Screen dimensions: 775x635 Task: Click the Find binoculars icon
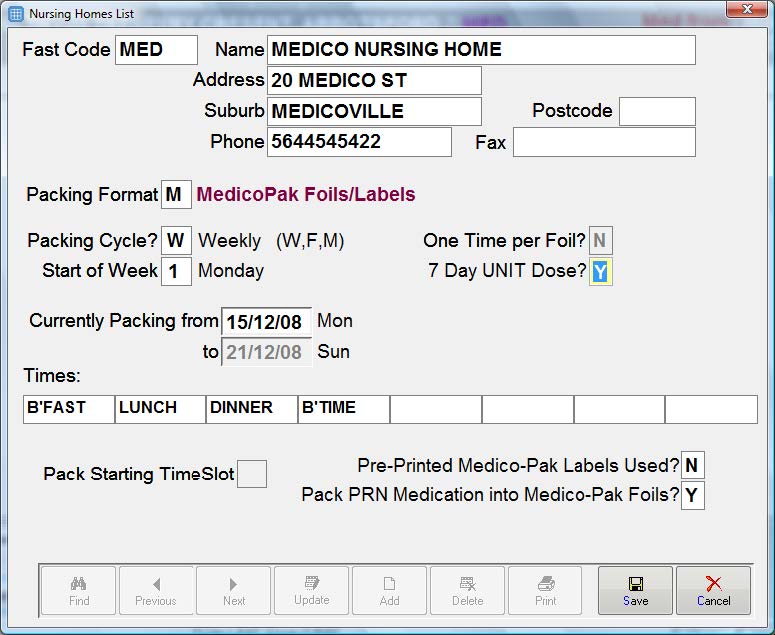[x=78, y=584]
